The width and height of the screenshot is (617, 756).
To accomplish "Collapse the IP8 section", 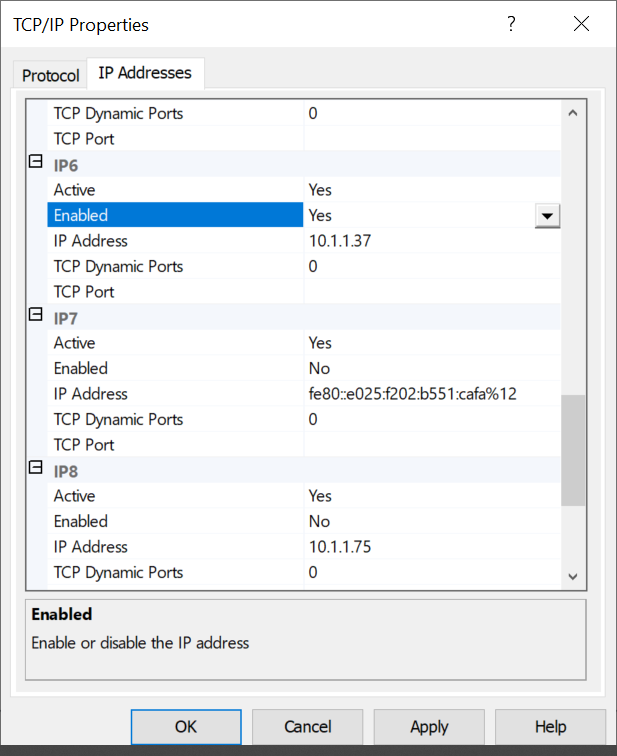I will [36, 469].
